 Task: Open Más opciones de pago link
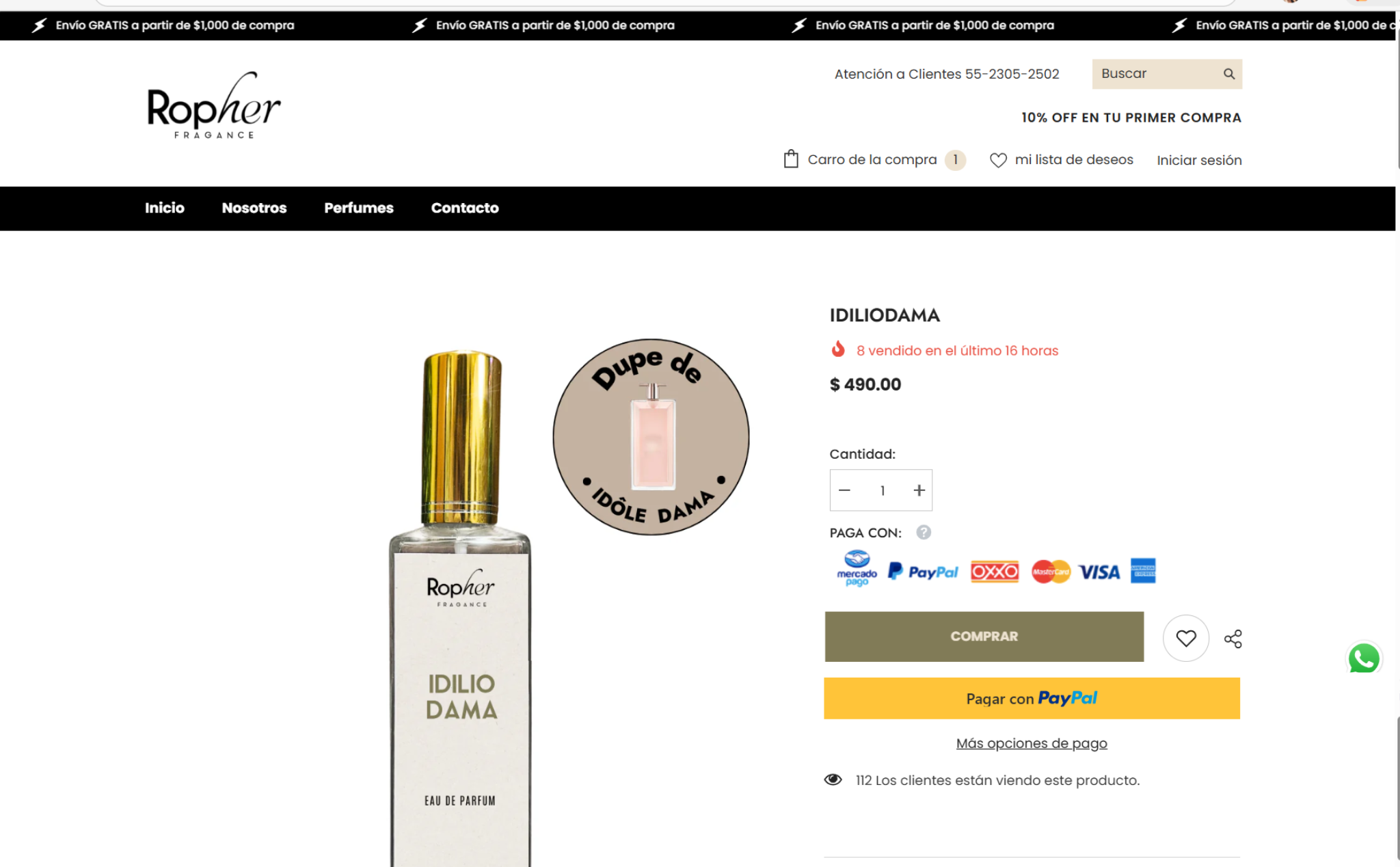click(1032, 743)
